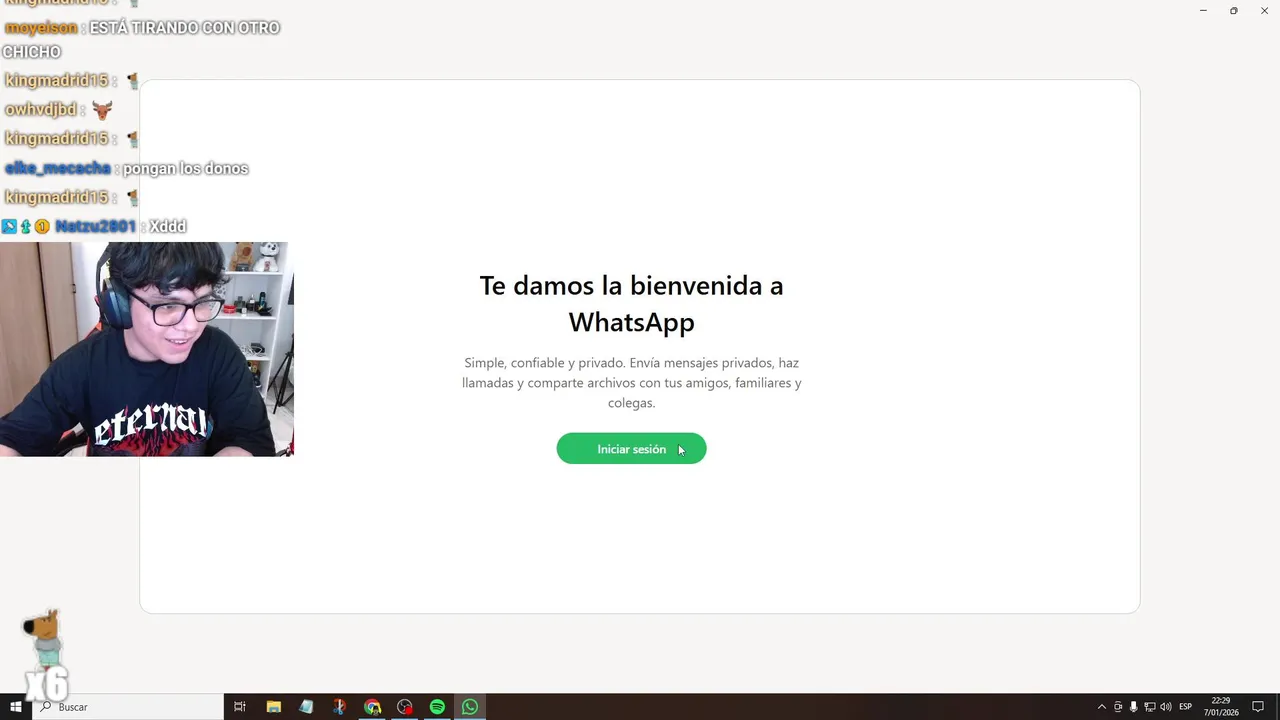Click the green Iniciar sesión button
The height and width of the screenshot is (720, 1280).
pyautogui.click(x=631, y=449)
